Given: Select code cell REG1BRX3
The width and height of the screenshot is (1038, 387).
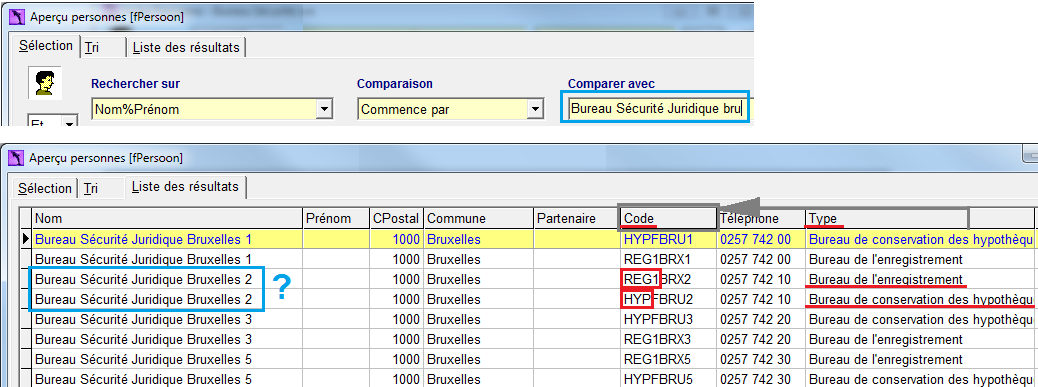Looking at the screenshot, I should click(x=668, y=339).
